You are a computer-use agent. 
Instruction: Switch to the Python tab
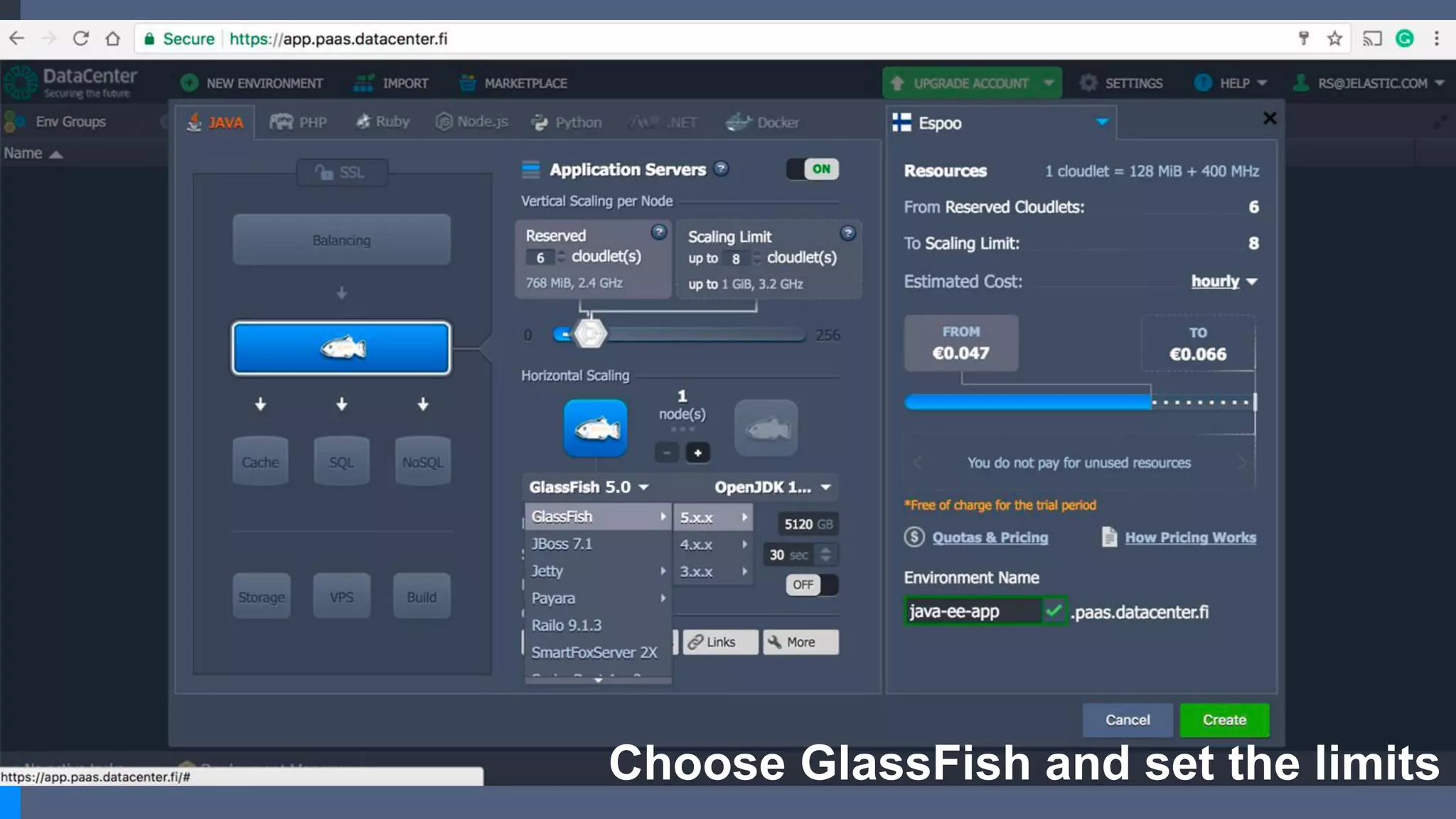567,122
